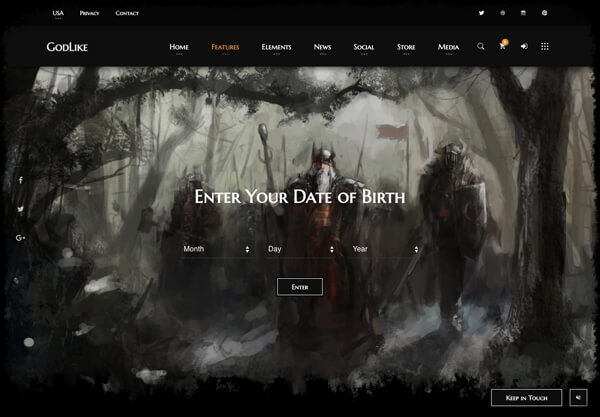Click the Enter button
600x417 pixels.
pyautogui.click(x=300, y=287)
